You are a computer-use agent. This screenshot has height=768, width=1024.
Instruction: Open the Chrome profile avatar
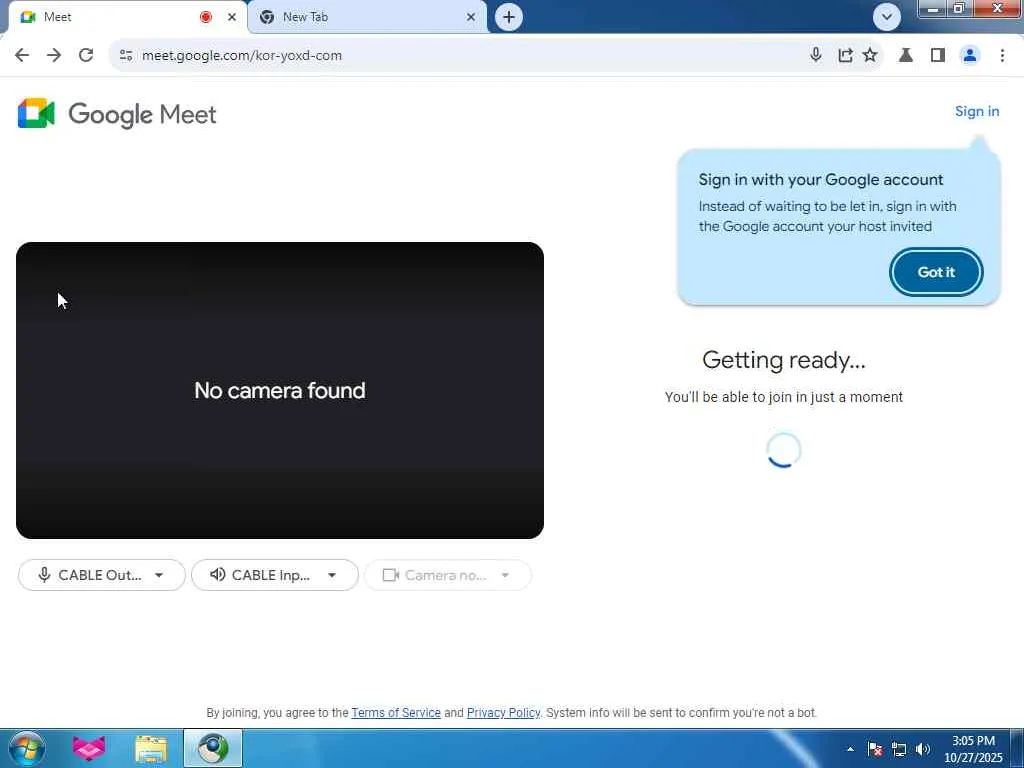point(970,56)
